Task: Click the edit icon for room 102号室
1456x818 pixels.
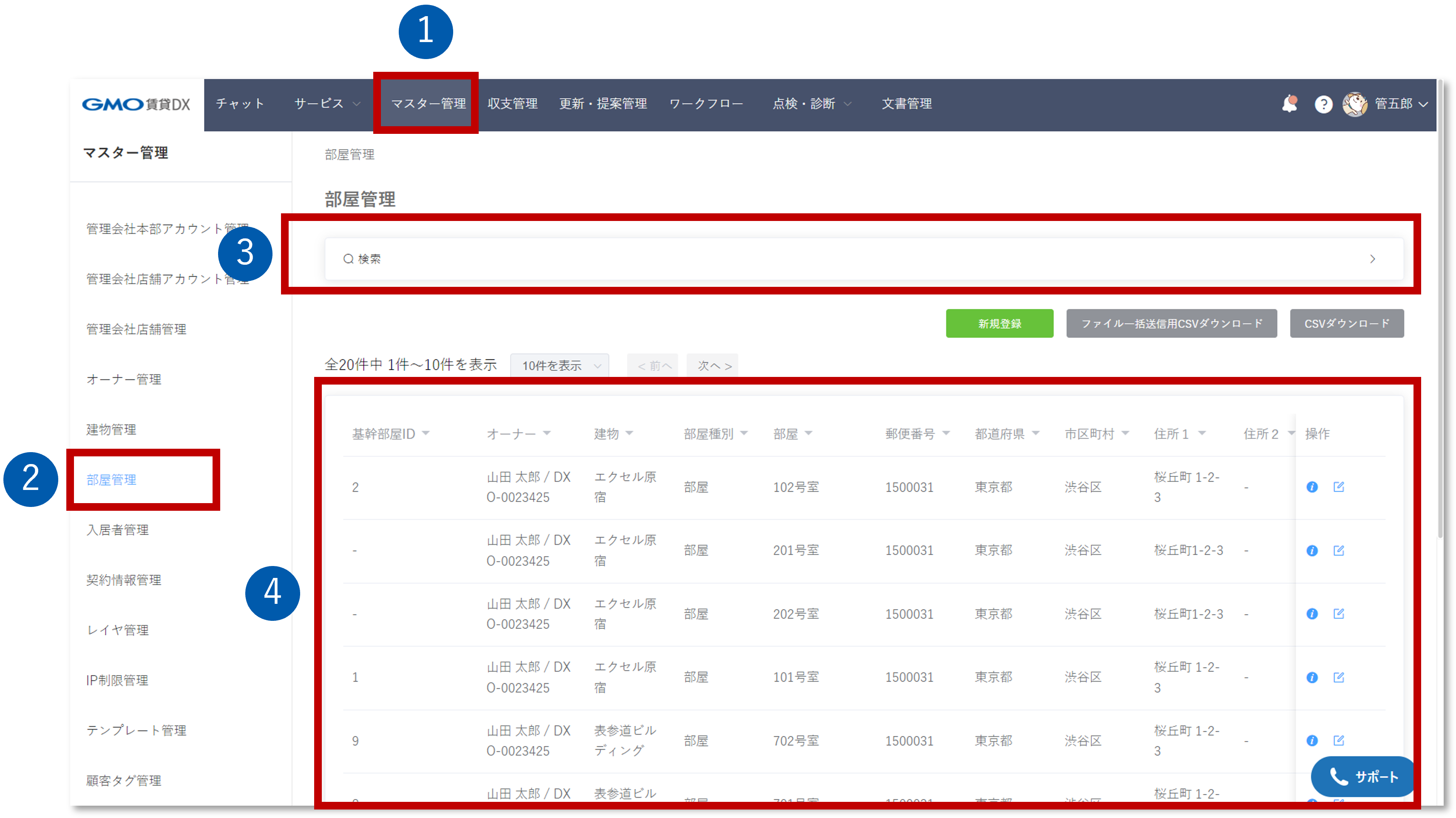Action: 1338,487
